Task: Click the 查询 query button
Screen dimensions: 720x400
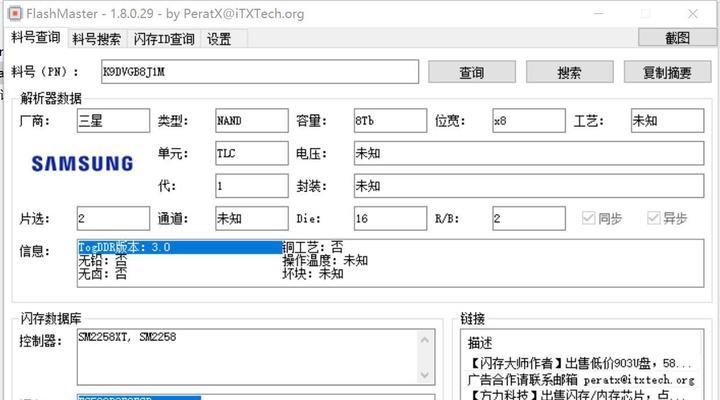Action: tap(472, 72)
